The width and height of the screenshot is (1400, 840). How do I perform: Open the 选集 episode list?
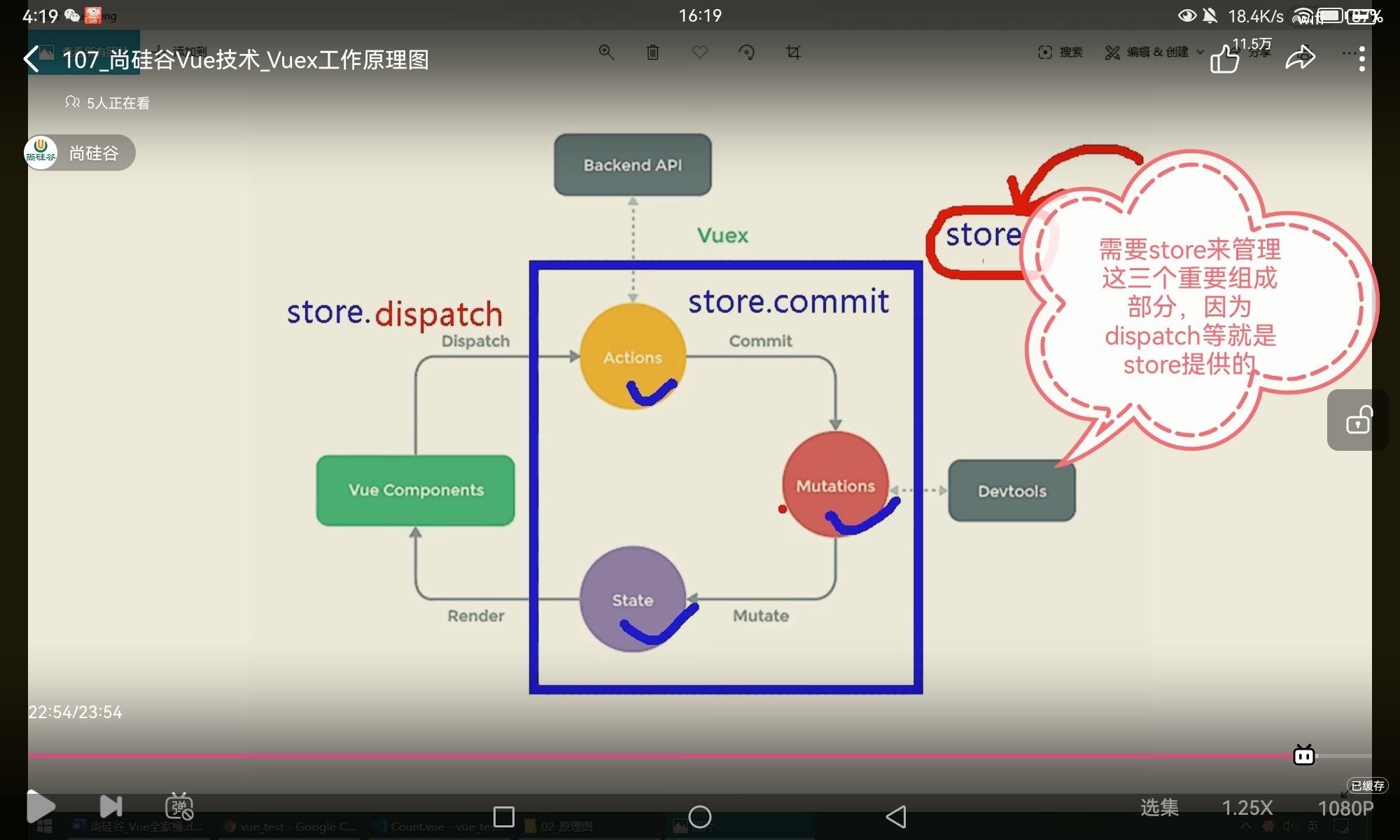click(1159, 808)
